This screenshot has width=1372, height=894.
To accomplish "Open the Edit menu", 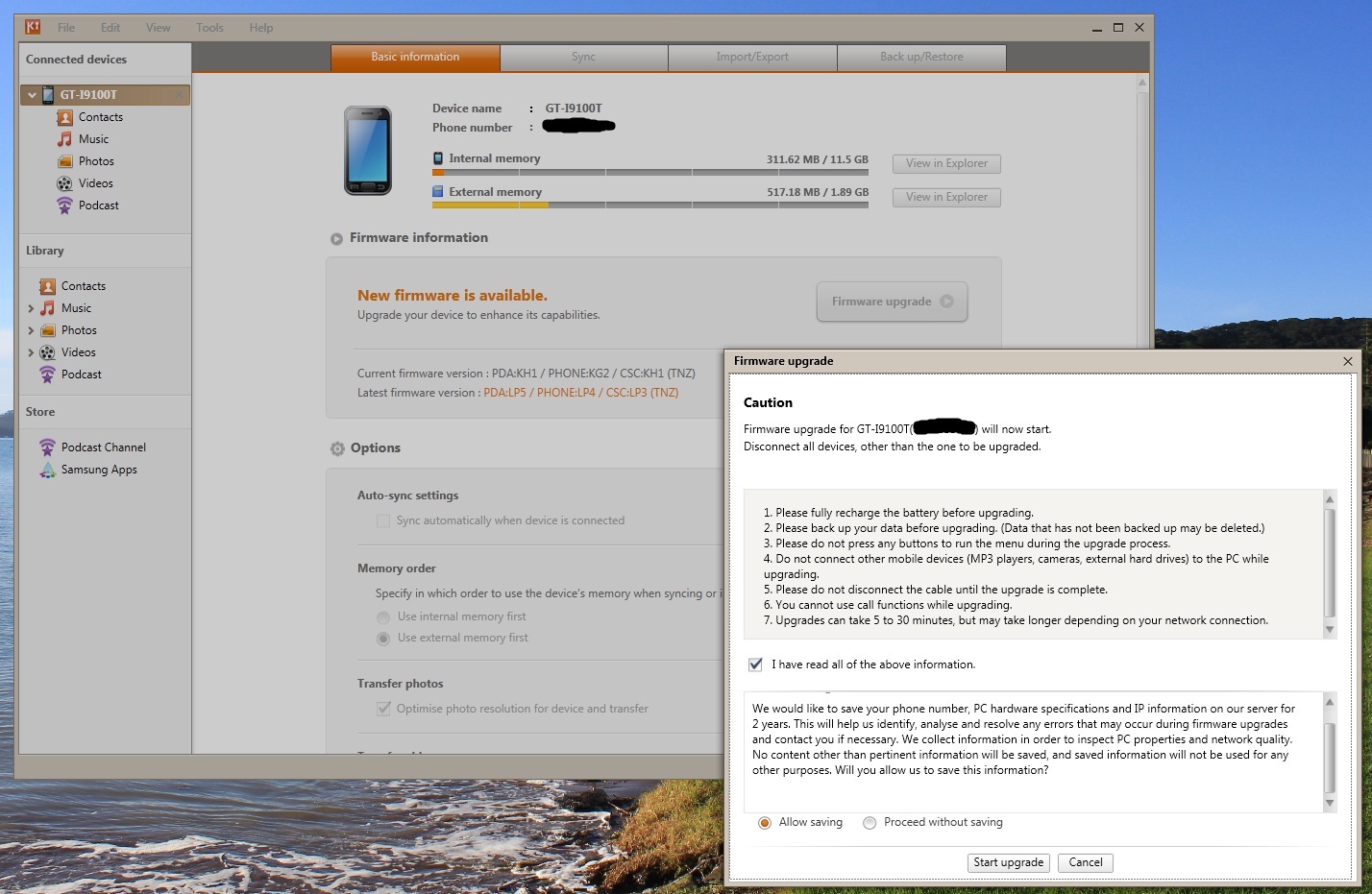I will pos(110,28).
